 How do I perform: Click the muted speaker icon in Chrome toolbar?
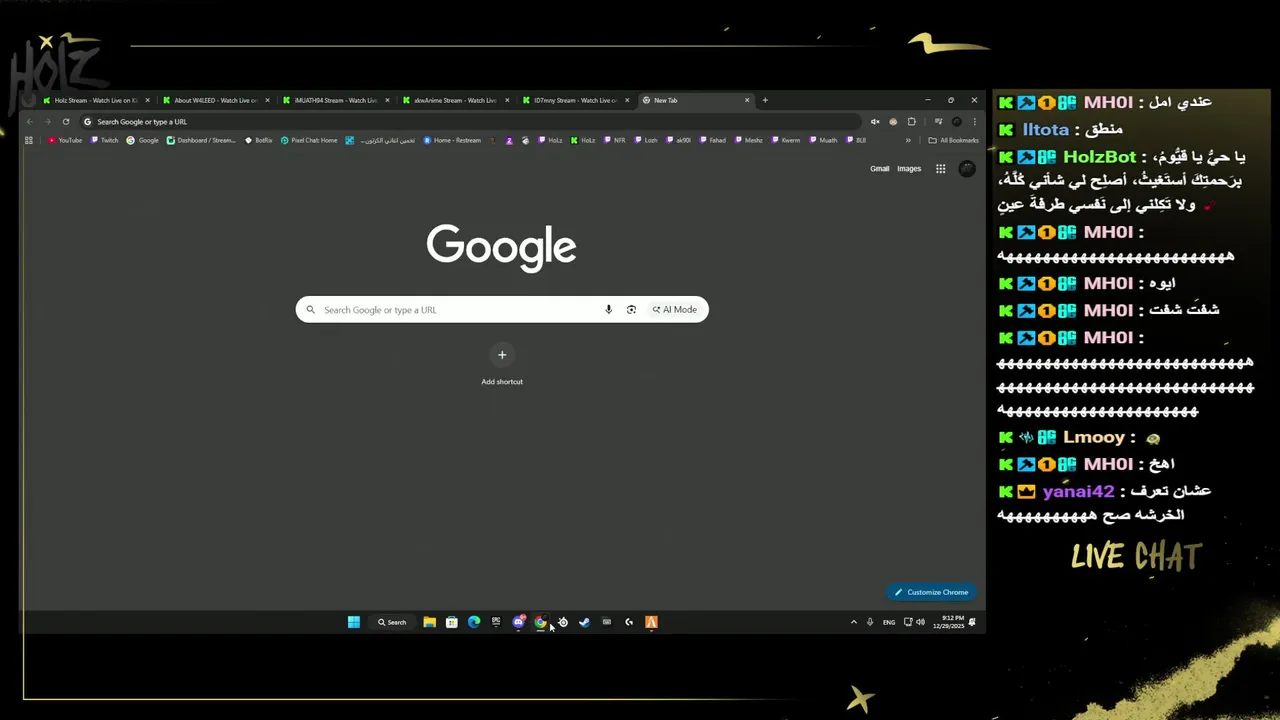(875, 122)
